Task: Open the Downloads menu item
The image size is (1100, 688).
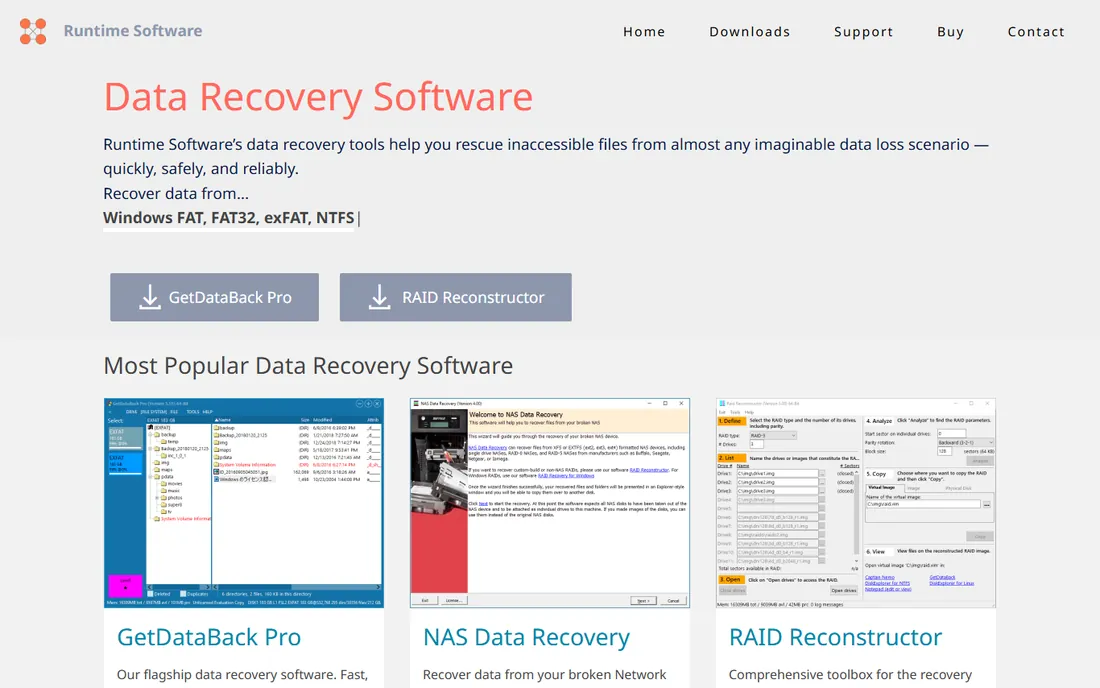Action: pyautogui.click(x=749, y=32)
